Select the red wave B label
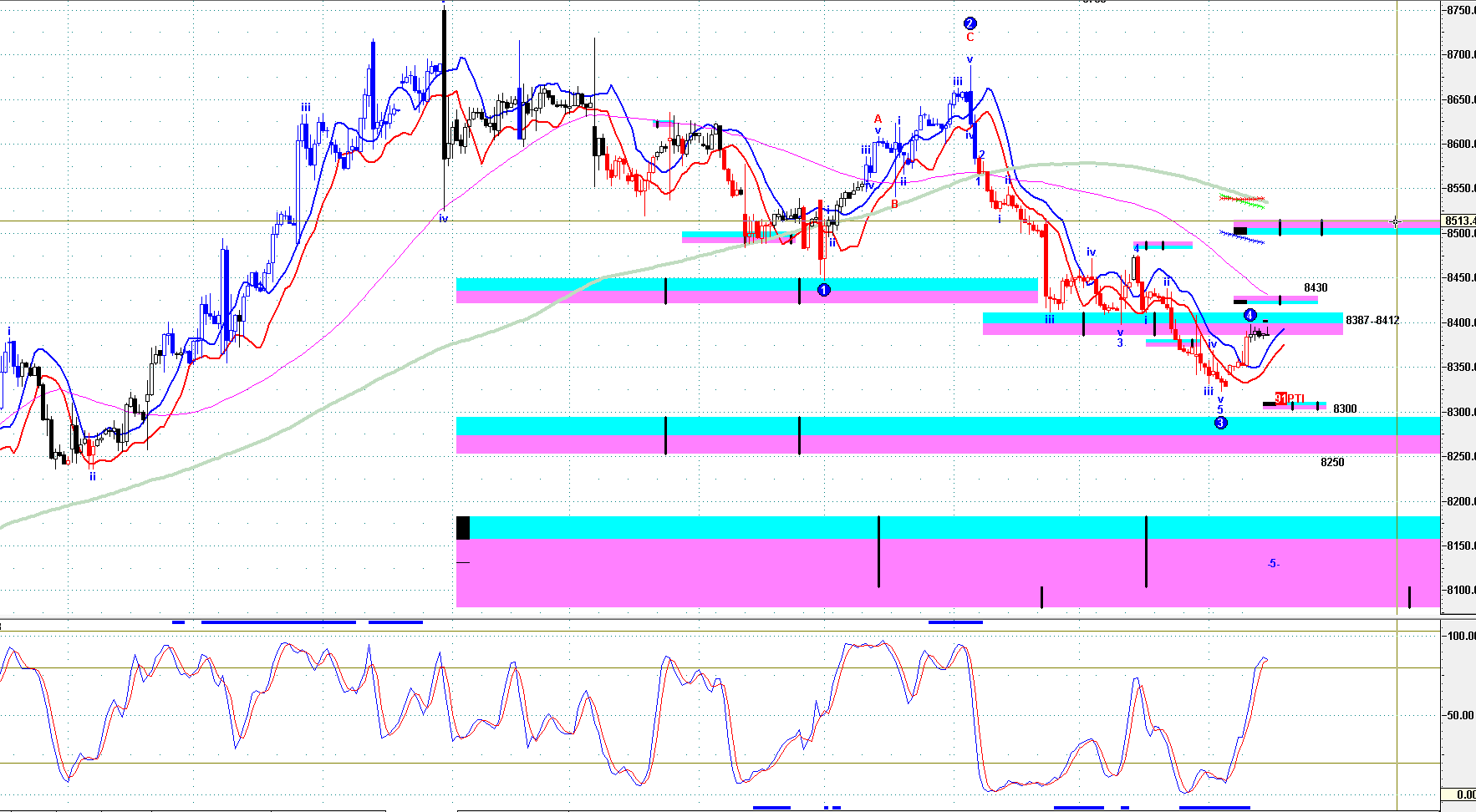 click(894, 204)
